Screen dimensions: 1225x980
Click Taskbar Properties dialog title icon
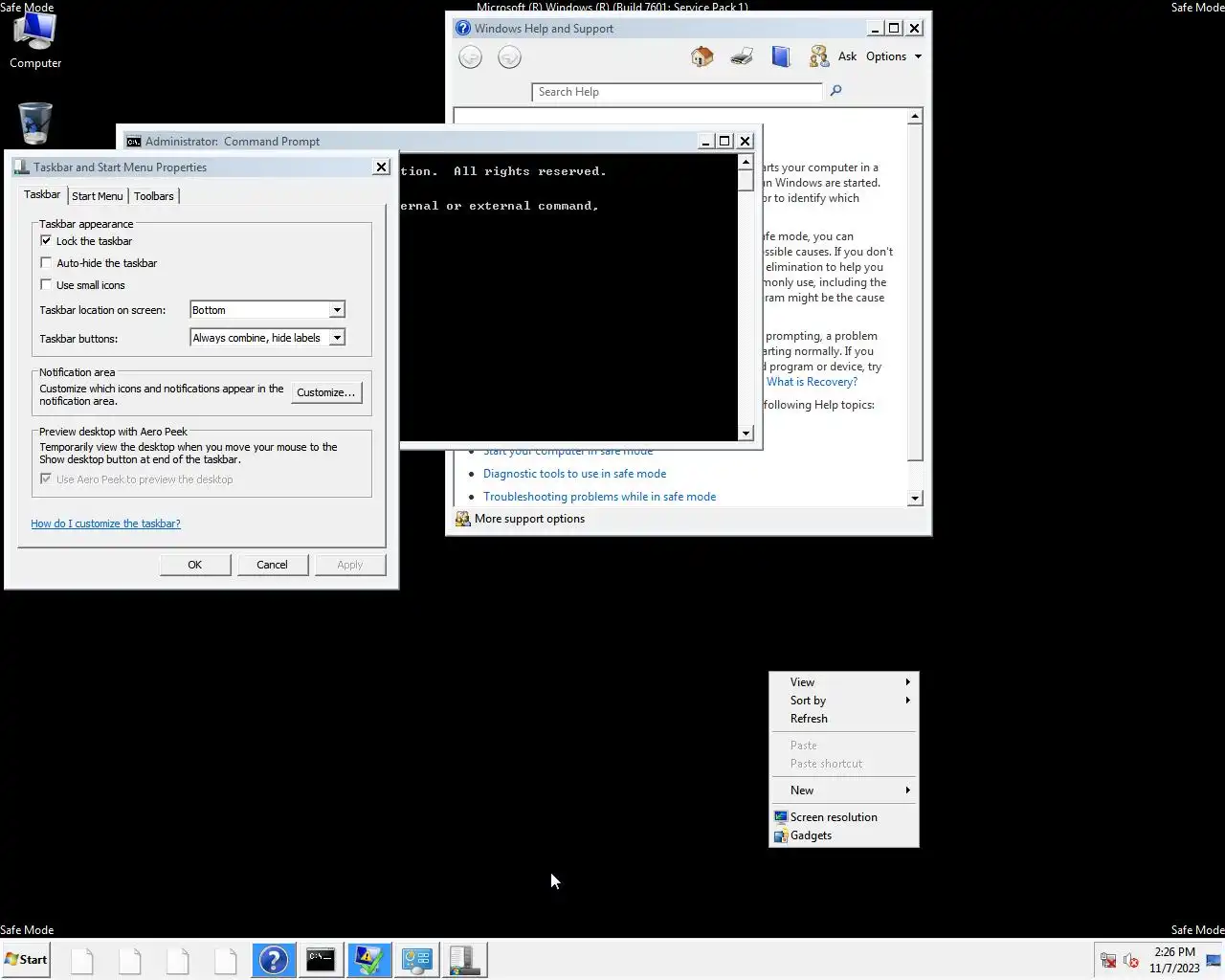(22, 167)
